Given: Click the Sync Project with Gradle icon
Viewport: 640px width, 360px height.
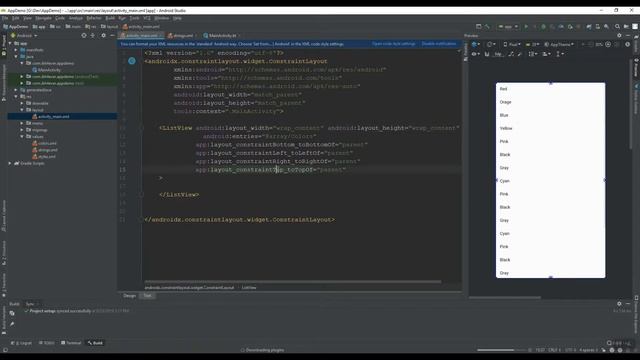Looking at the screenshot, I should (589, 27).
